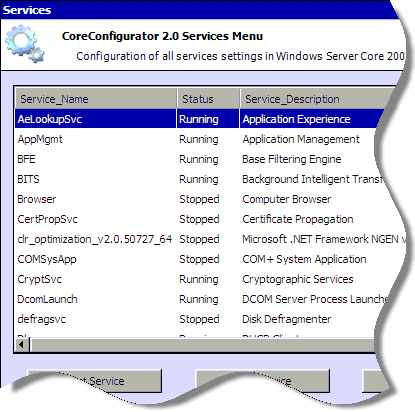Screen dimensions: 415x412
Task: Click the COM+ System Application description
Action: [304, 259]
